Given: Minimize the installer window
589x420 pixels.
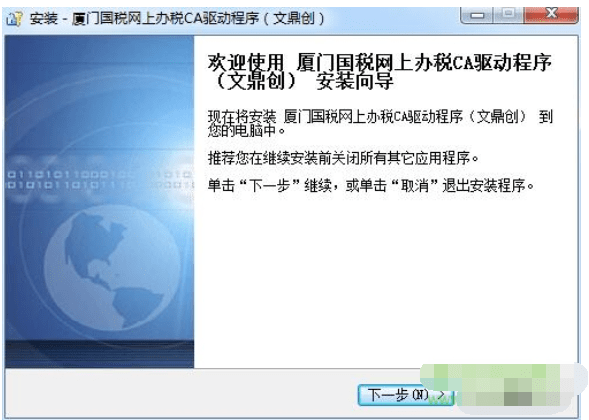Looking at the screenshot, I should [477, 15].
